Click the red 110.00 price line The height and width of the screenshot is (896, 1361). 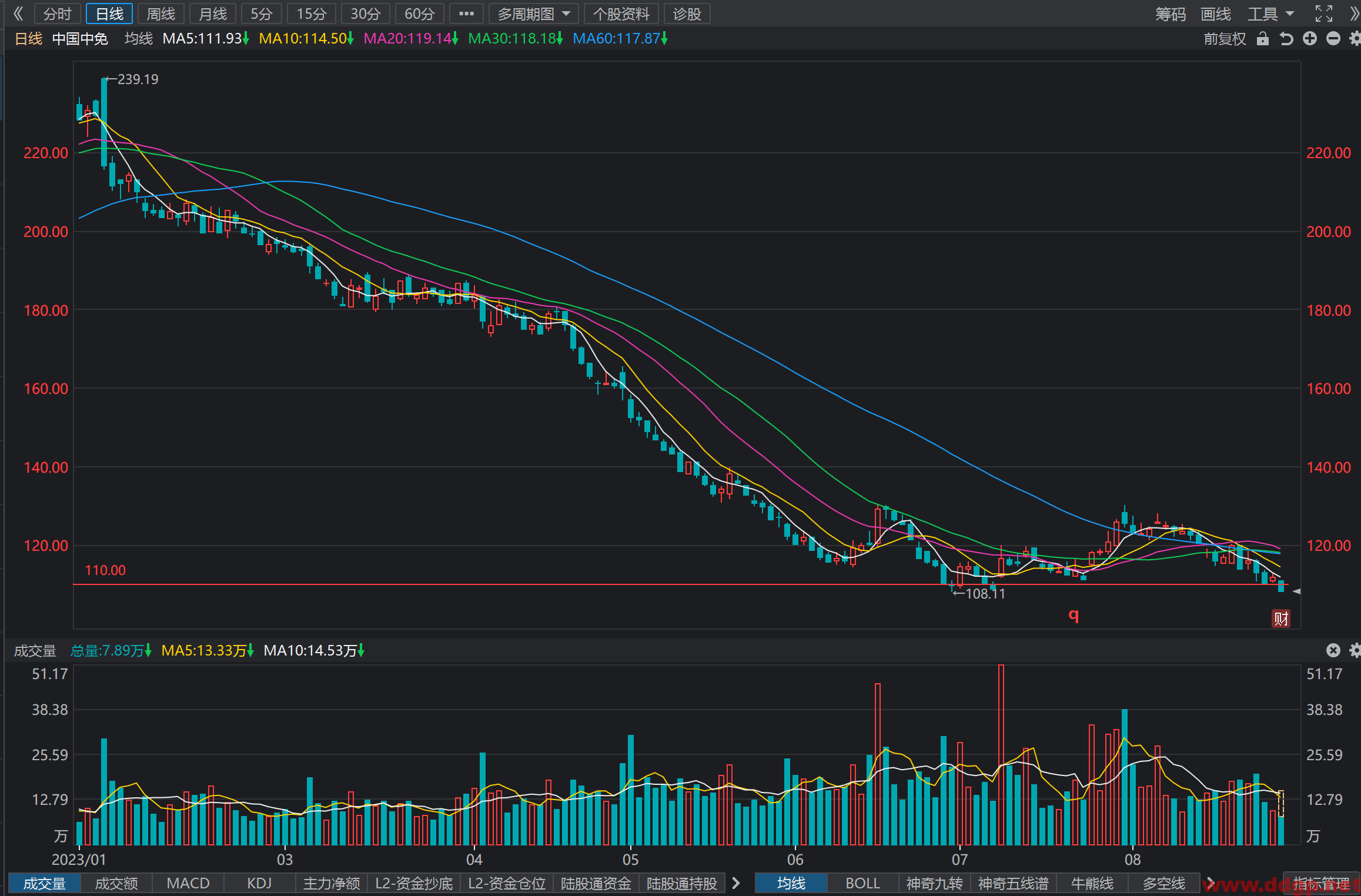pyautogui.click(x=682, y=584)
